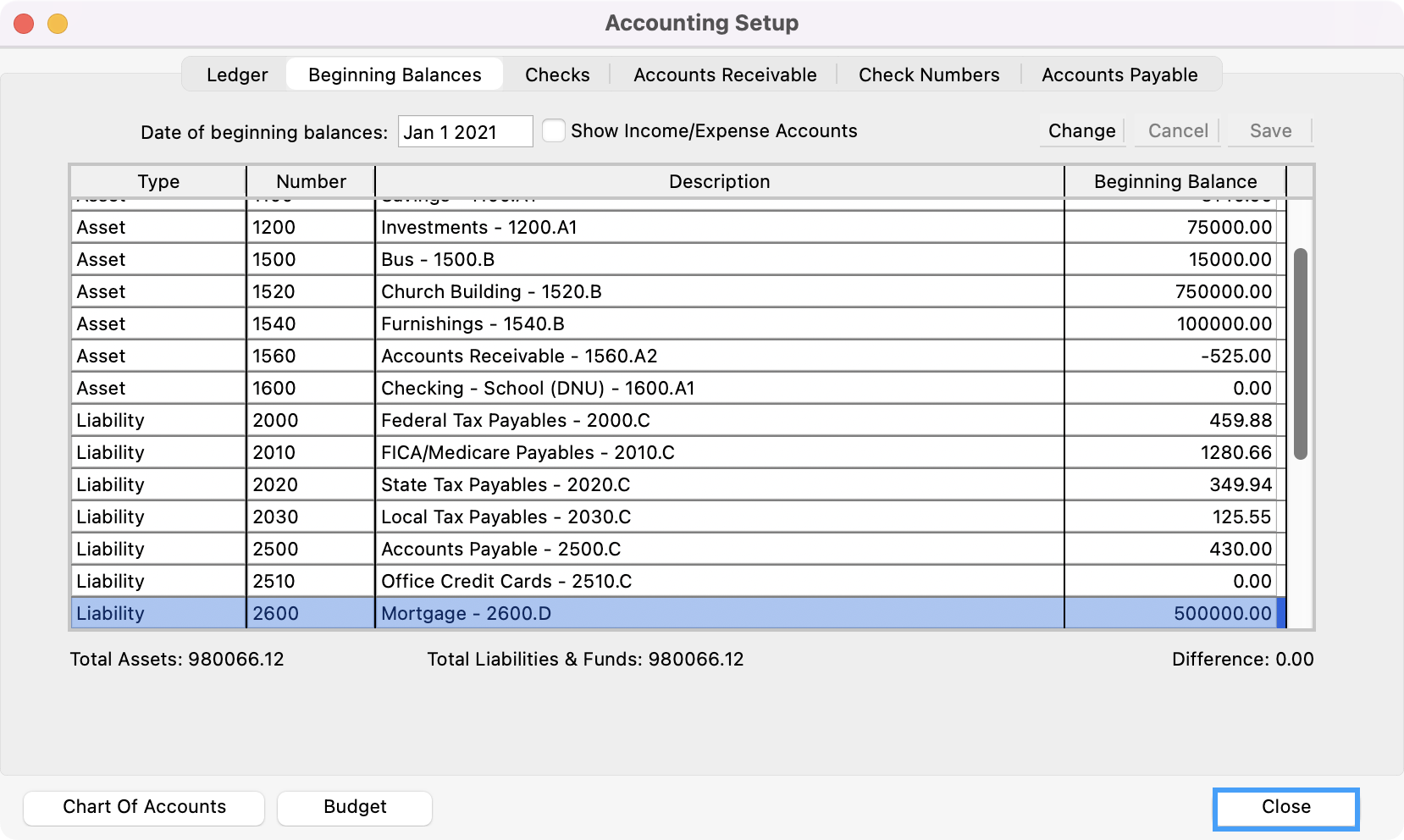Image resolution: width=1404 pixels, height=840 pixels.
Task: Click the Description column header
Action: pos(719,182)
